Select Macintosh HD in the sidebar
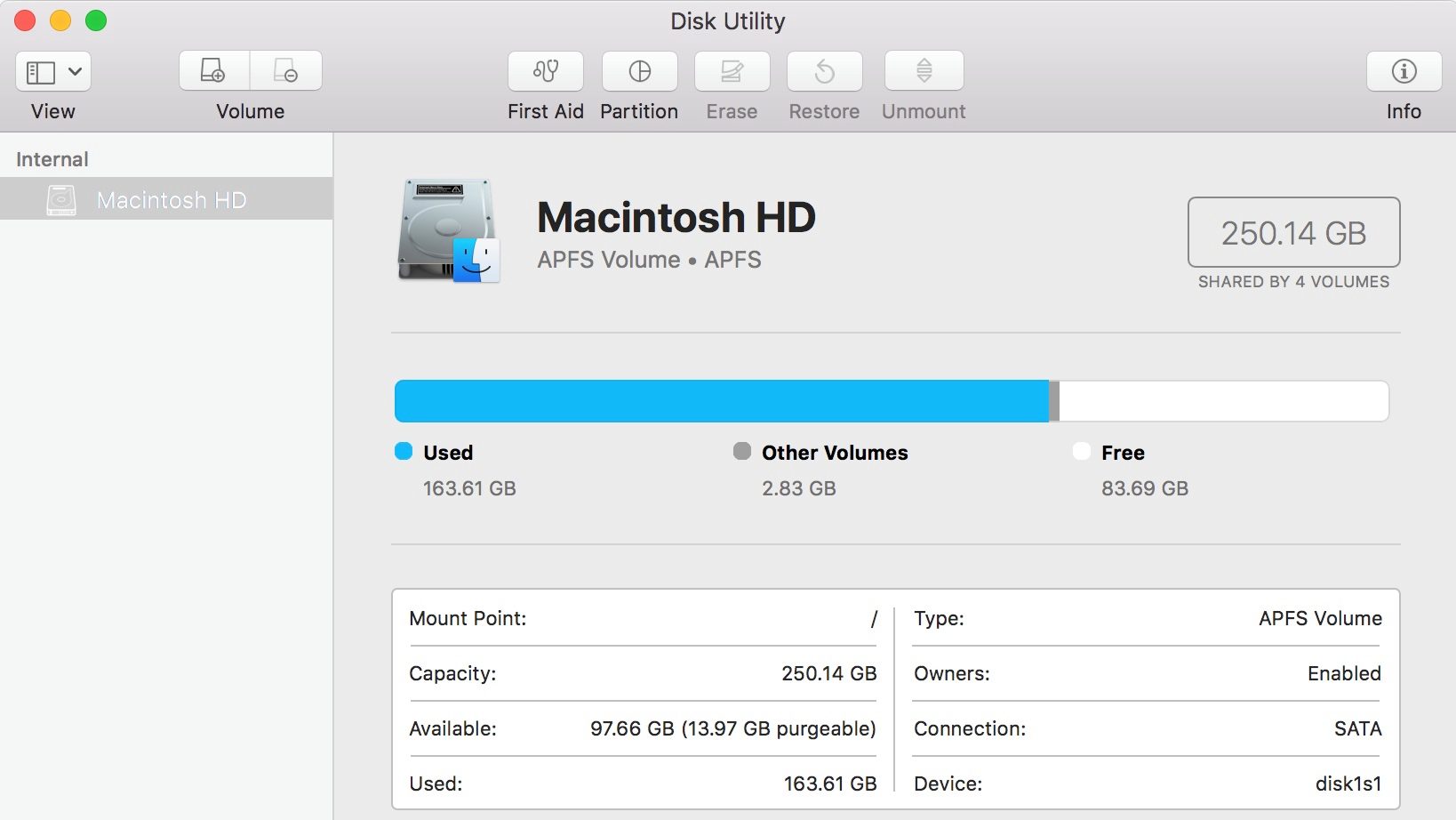The image size is (1456, 820). (171, 199)
